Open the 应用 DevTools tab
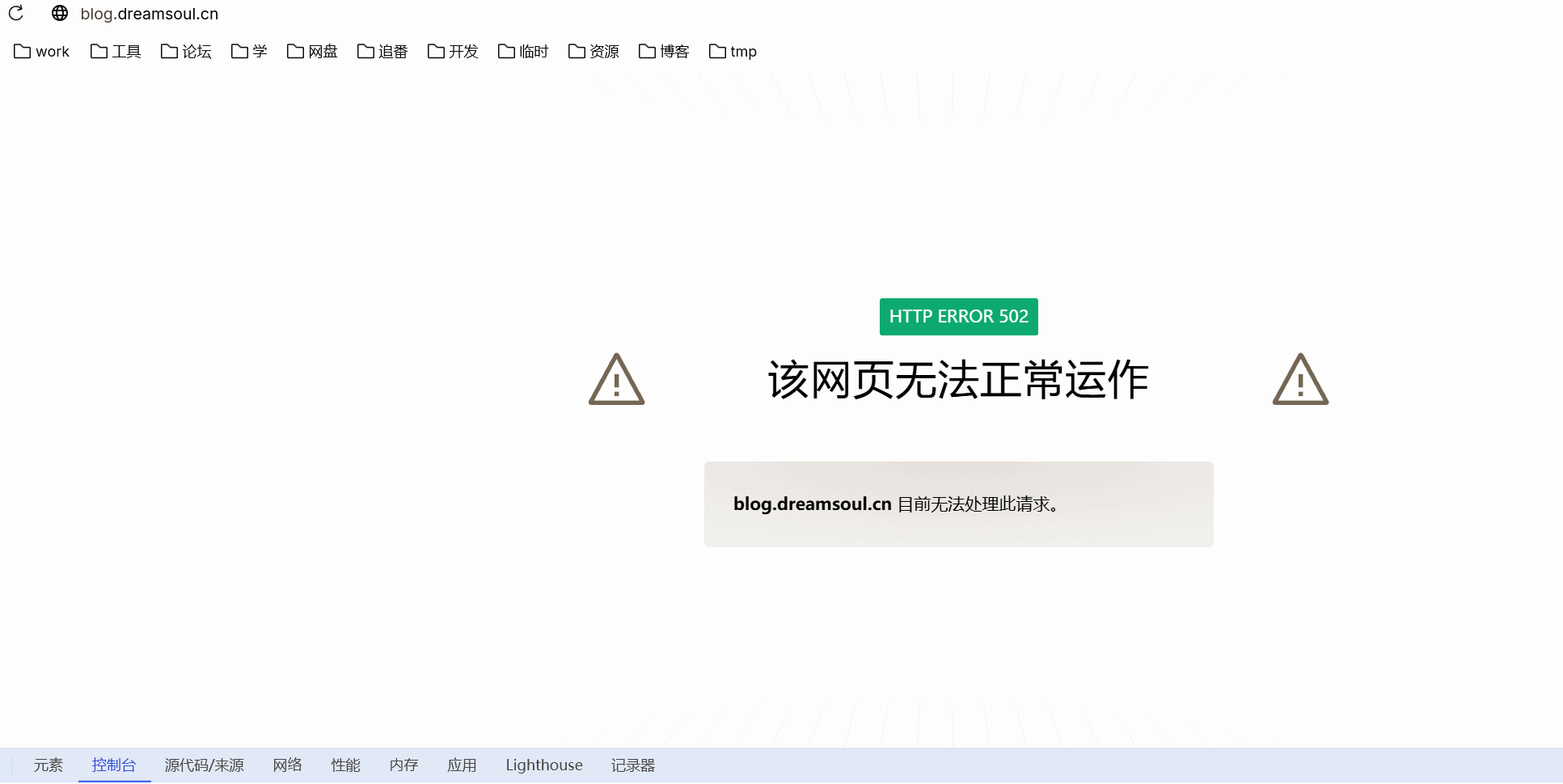1563x784 pixels. [463, 765]
